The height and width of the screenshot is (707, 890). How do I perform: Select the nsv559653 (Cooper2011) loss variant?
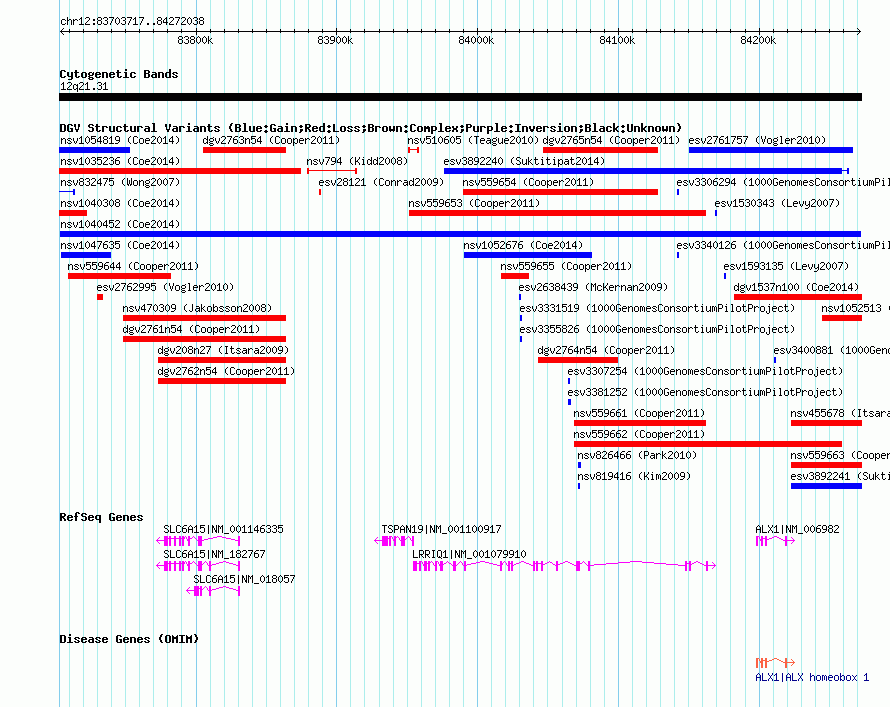557,213
